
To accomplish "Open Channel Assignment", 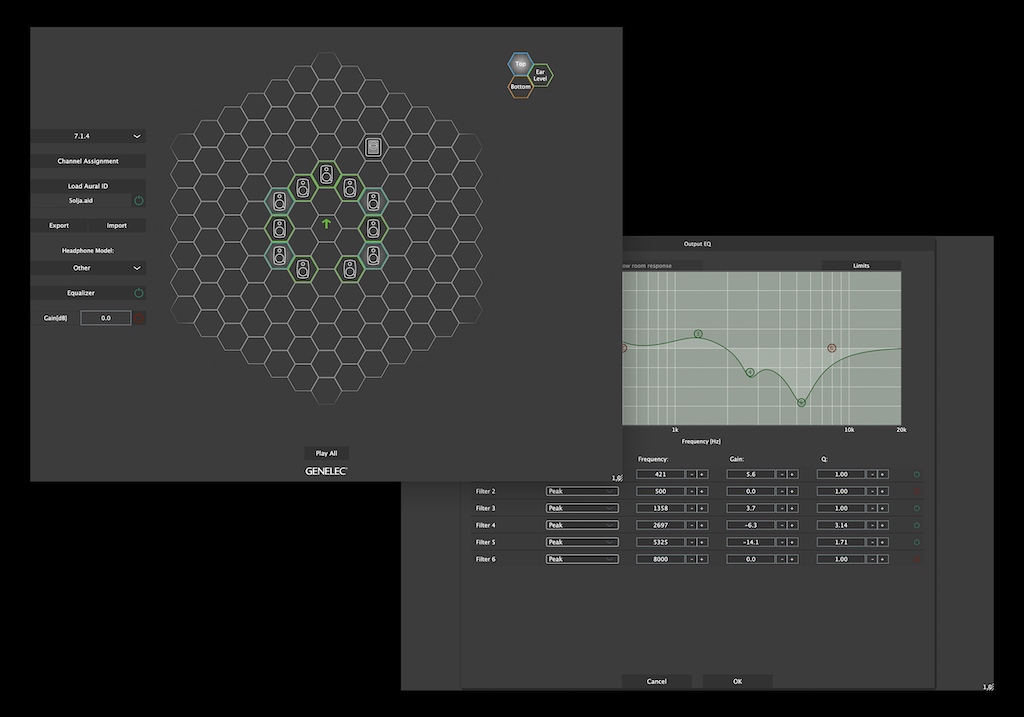I will (88, 161).
